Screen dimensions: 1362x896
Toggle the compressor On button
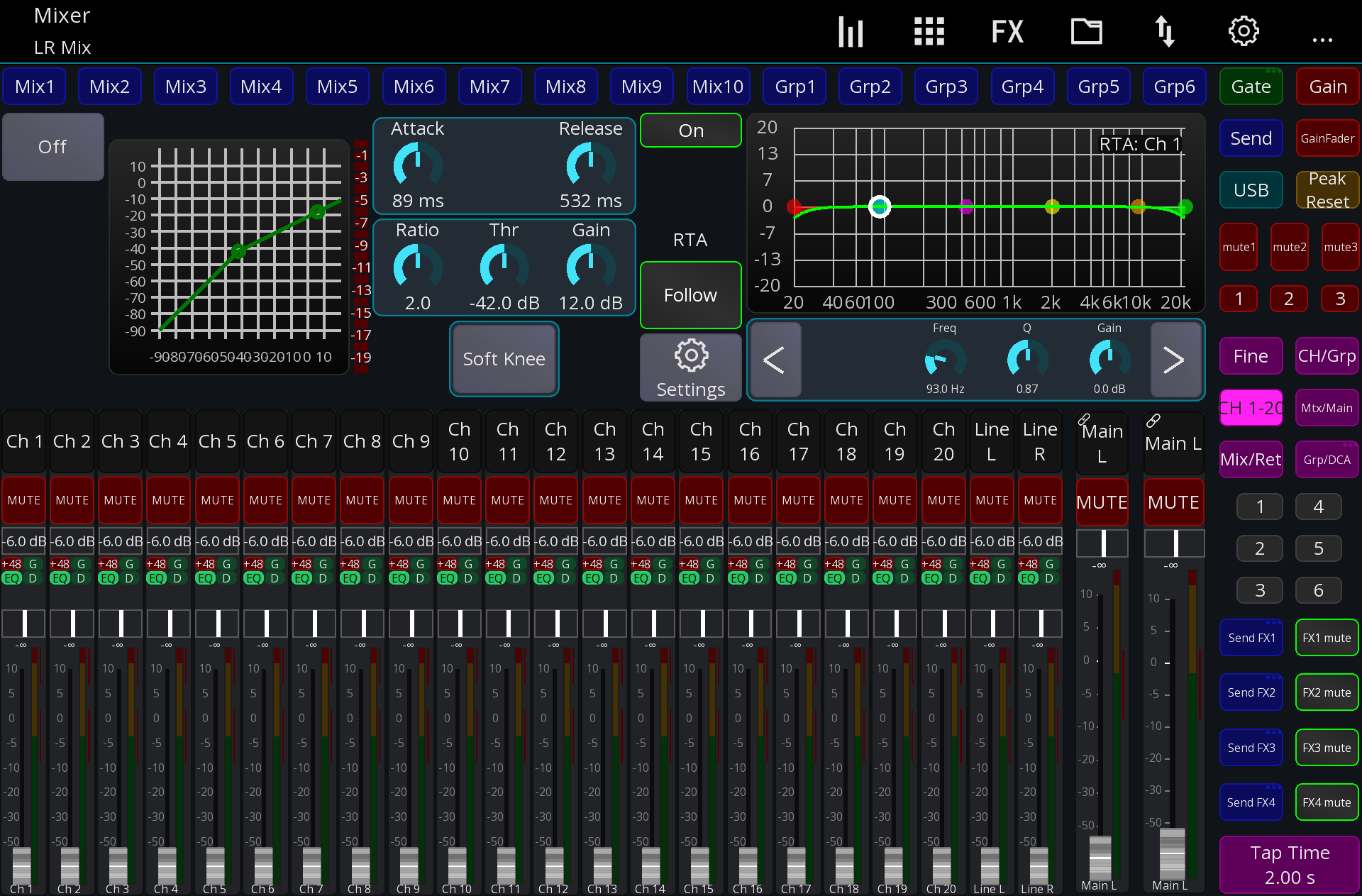coord(690,130)
